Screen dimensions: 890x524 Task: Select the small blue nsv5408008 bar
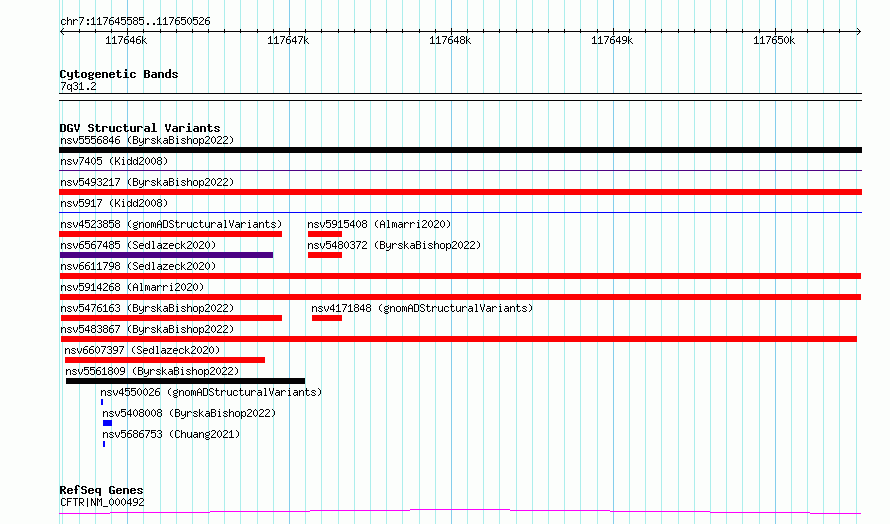coord(107,423)
